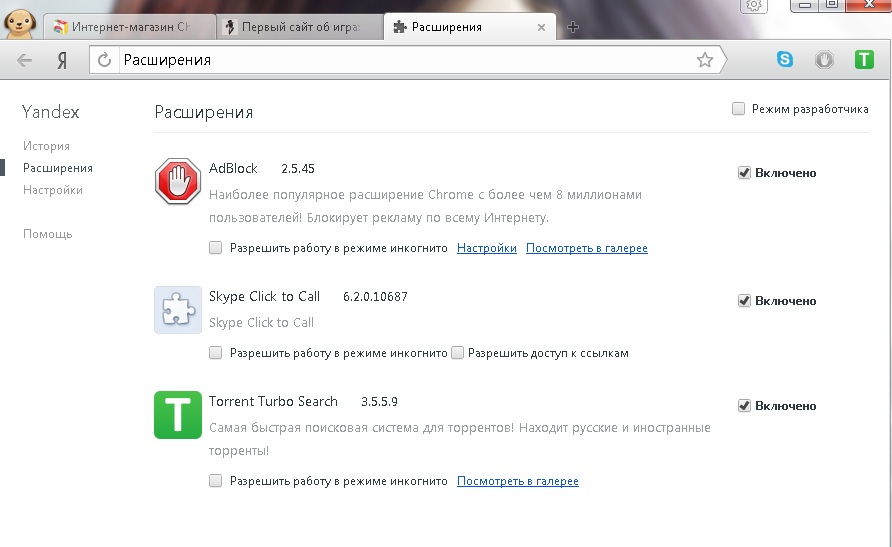Click the Skype extension icon in toolbar
The width and height of the screenshot is (892, 547).
click(x=785, y=60)
